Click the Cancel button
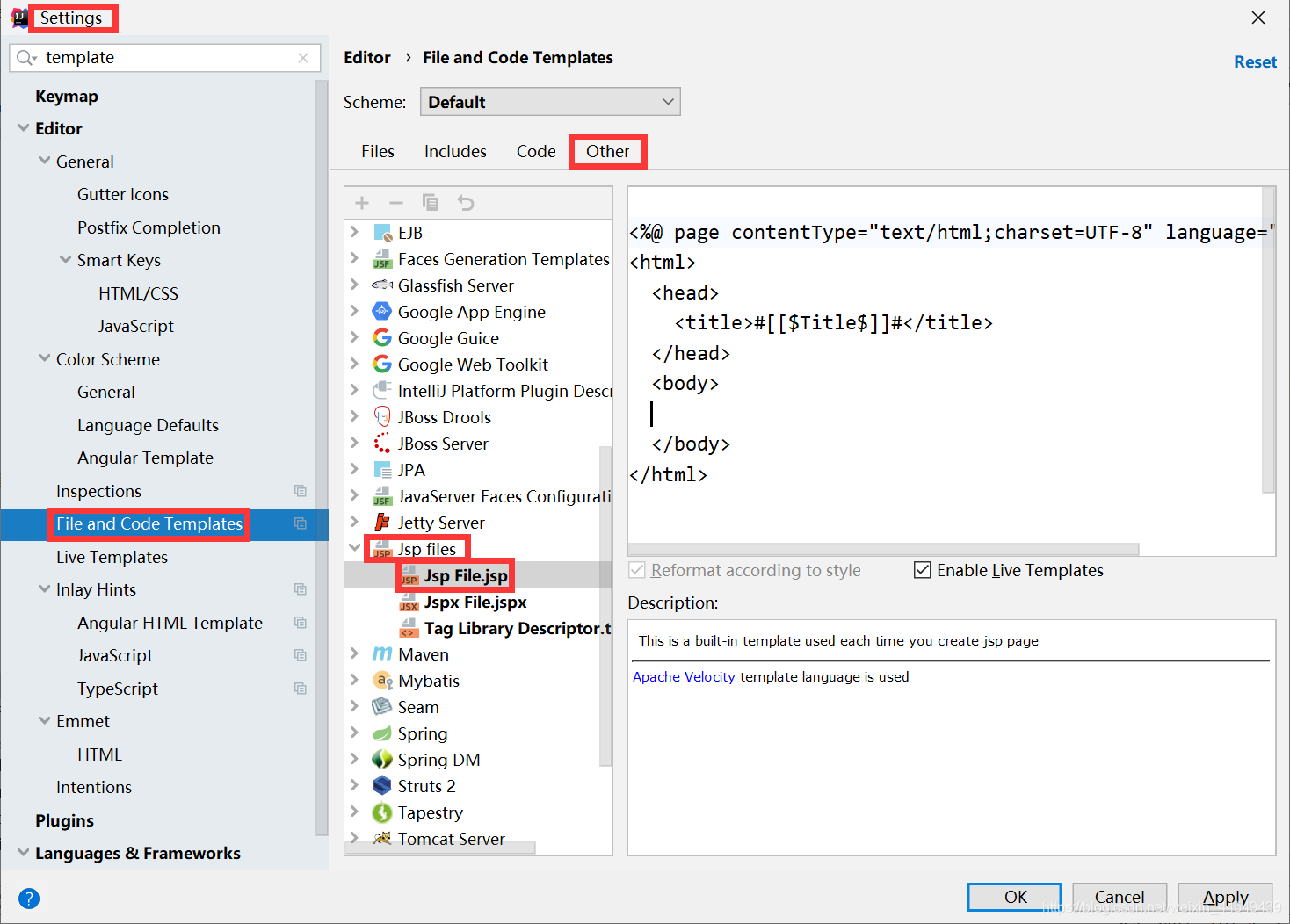The height and width of the screenshot is (924, 1290). [1120, 897]
